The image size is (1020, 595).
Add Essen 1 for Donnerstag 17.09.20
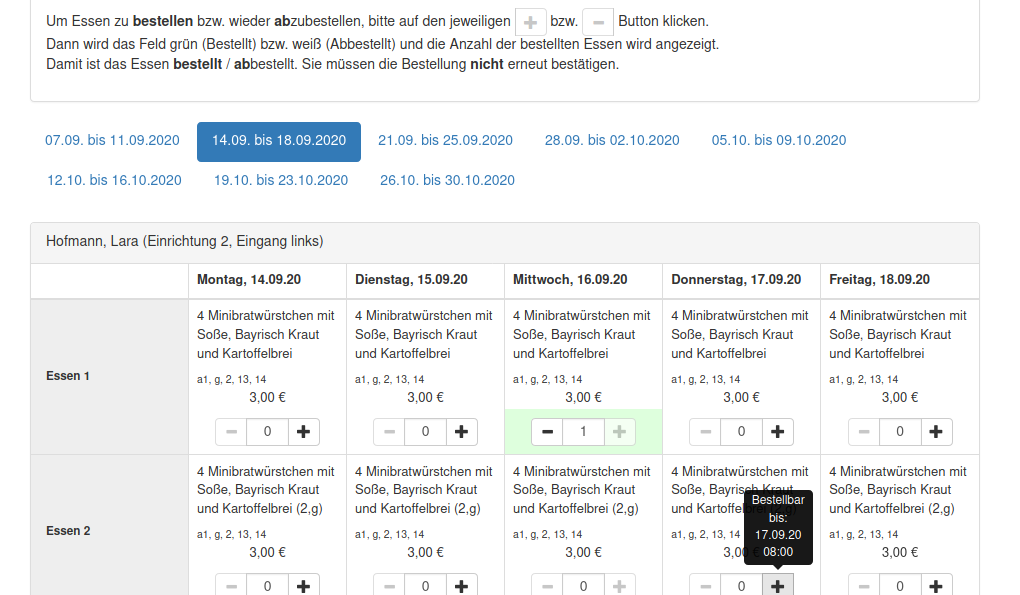pyautogui.click(x=778, y=432)
